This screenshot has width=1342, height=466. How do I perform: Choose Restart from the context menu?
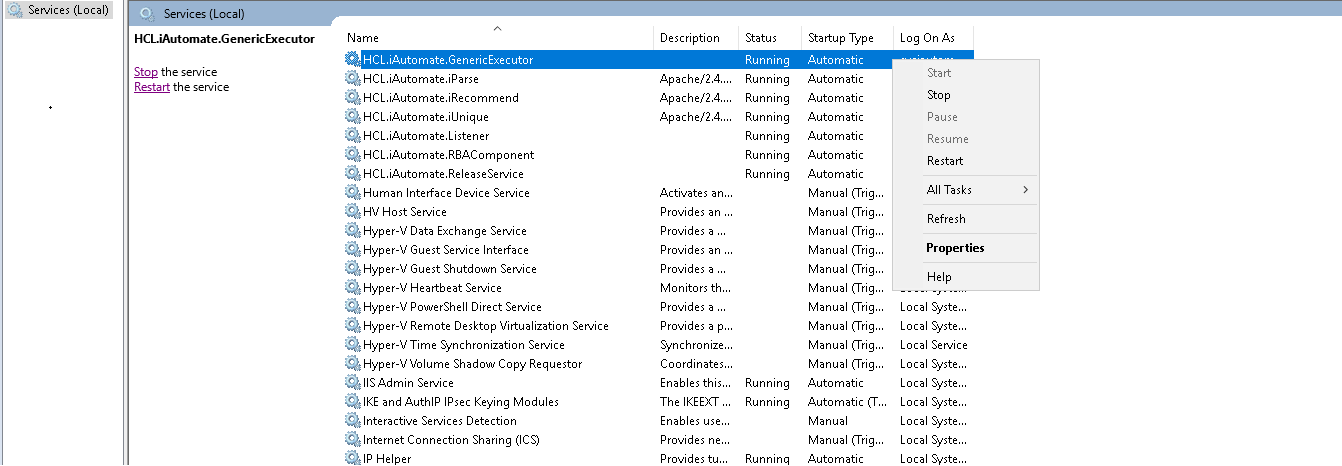tap(945, 161)
